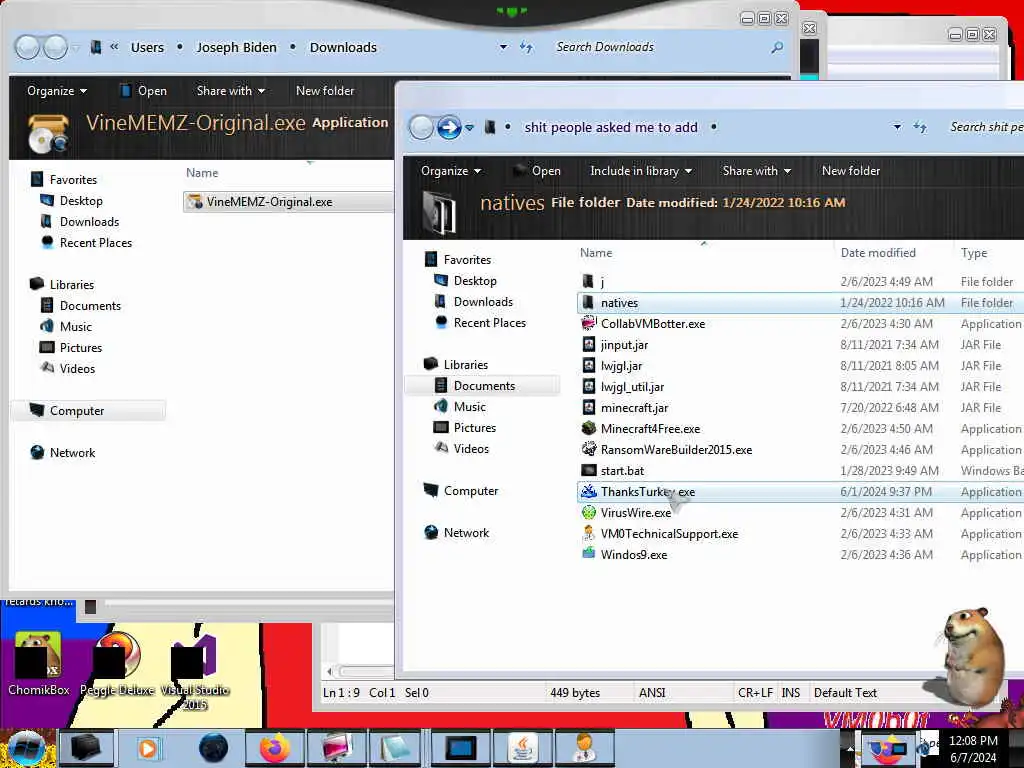The height and width of the screenshot is (768, 1024).
Task: Open Visual Studio 2015 desktop shortcut
Action: (x=195, y=673)
